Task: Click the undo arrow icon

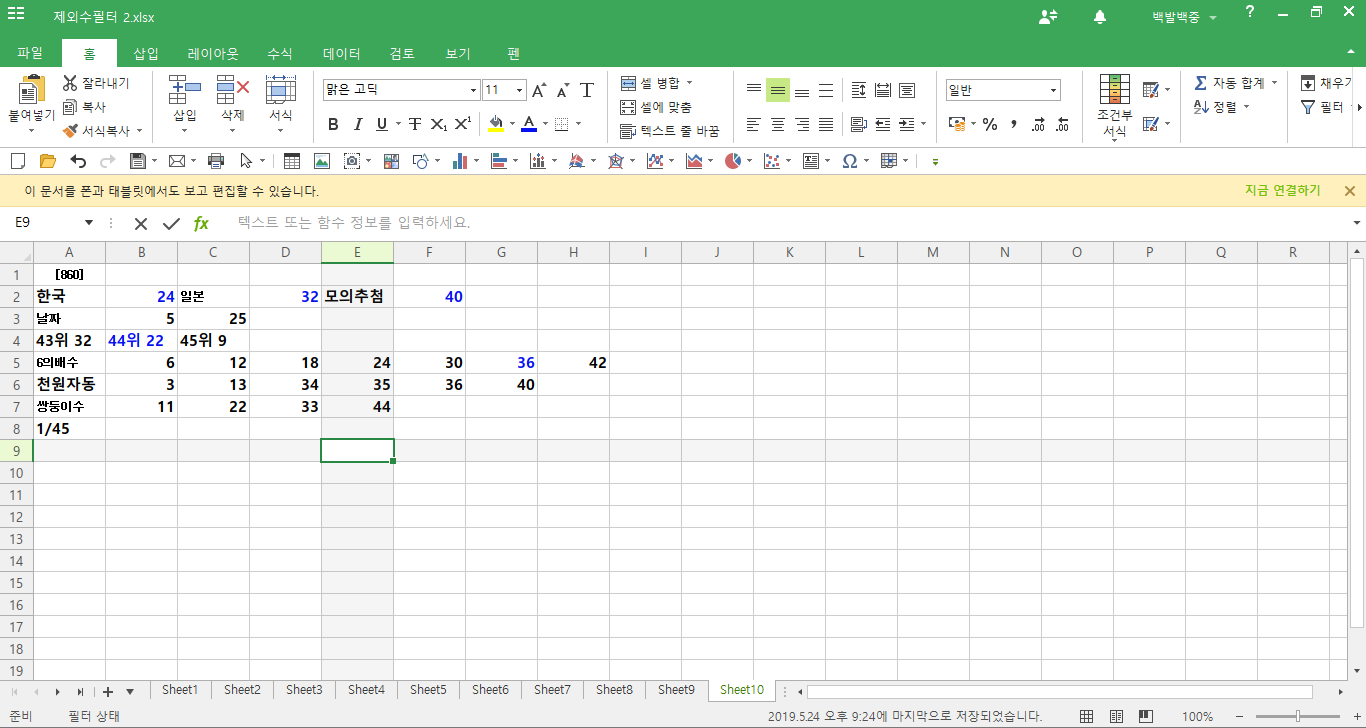Action: [78, 161]
